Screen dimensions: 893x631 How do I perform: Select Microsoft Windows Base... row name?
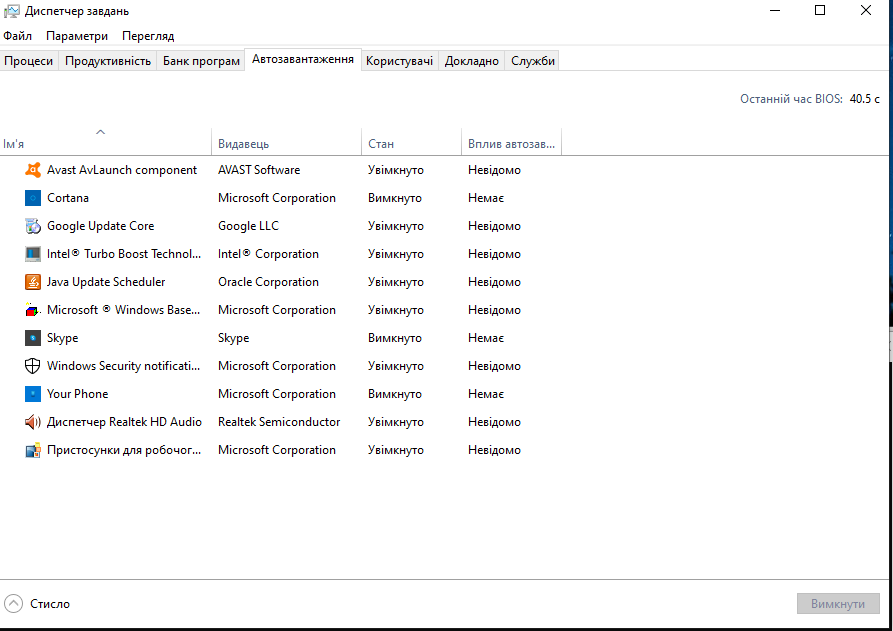[124, 310]
